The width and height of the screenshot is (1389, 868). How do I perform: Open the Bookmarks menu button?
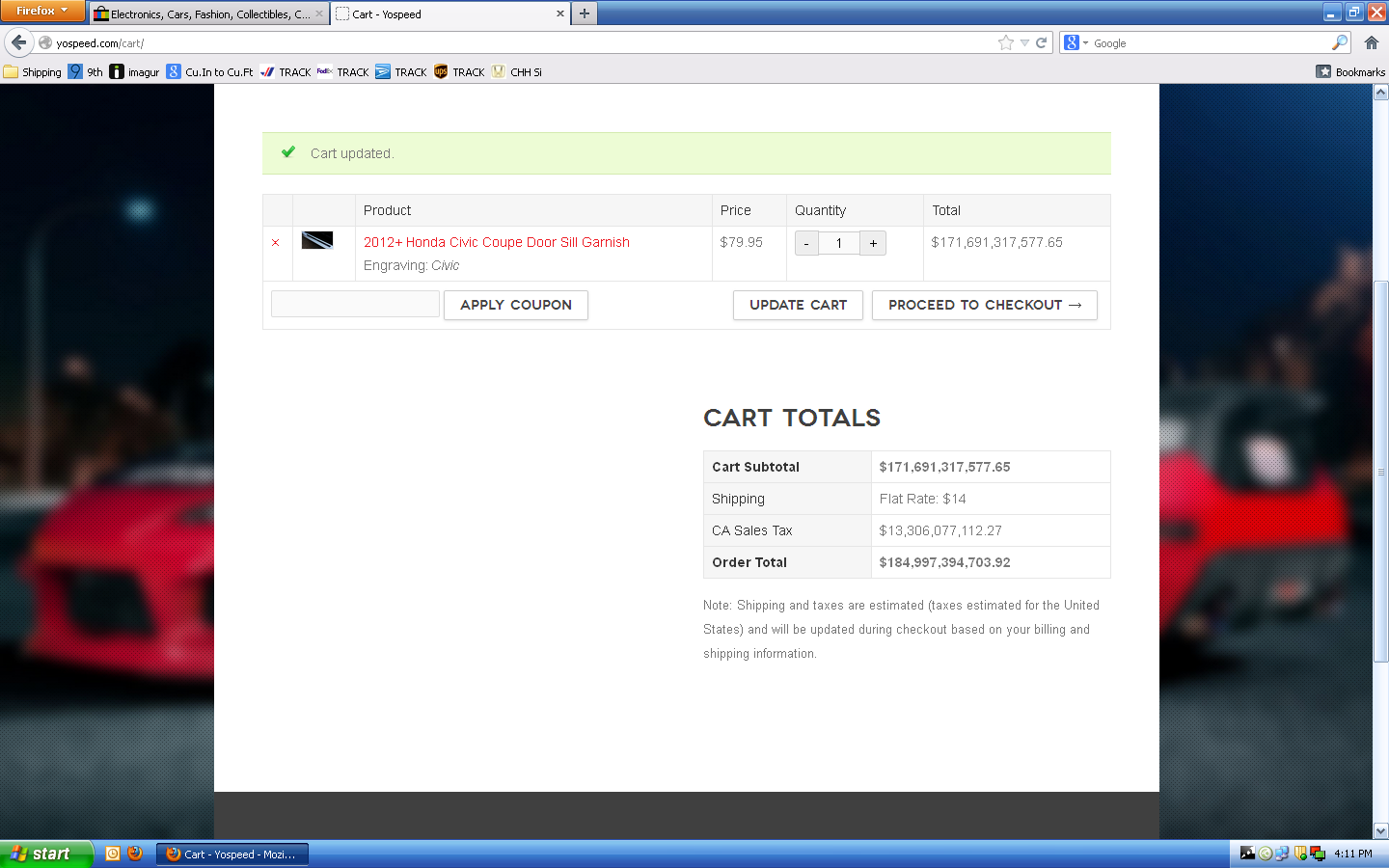1350,72
